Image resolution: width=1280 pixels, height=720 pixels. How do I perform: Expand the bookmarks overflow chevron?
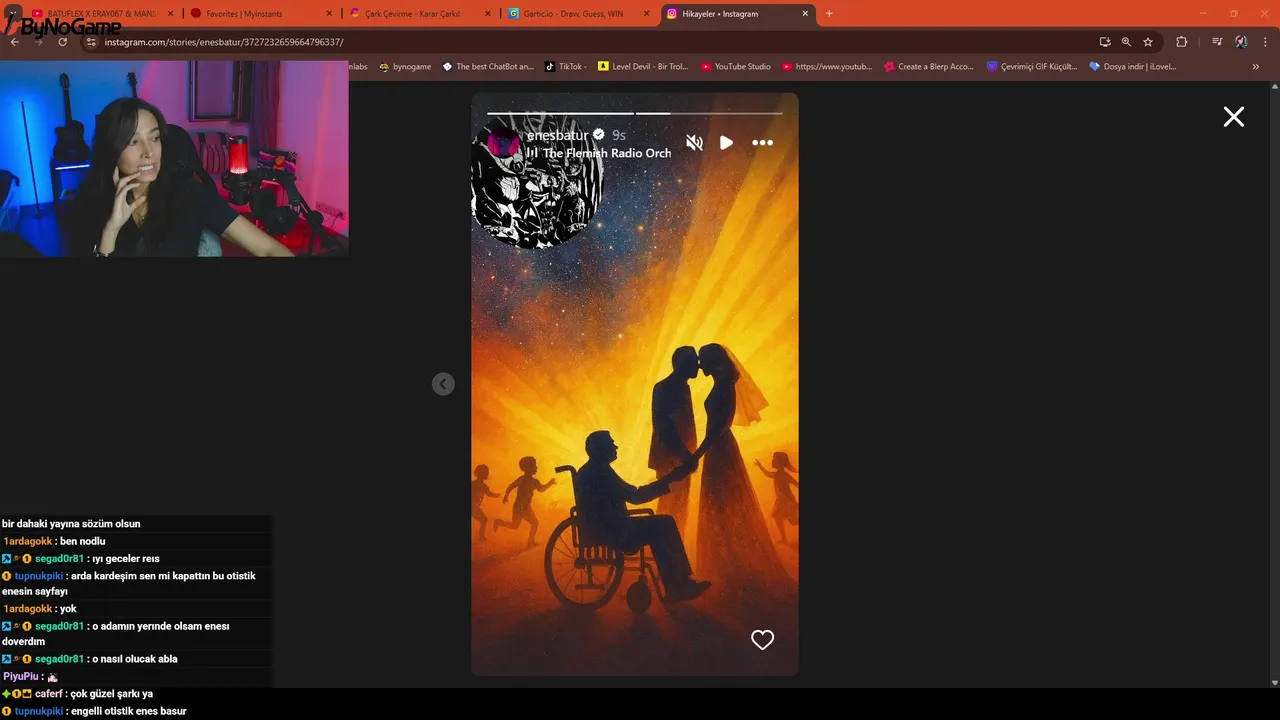click(1256, 67)
